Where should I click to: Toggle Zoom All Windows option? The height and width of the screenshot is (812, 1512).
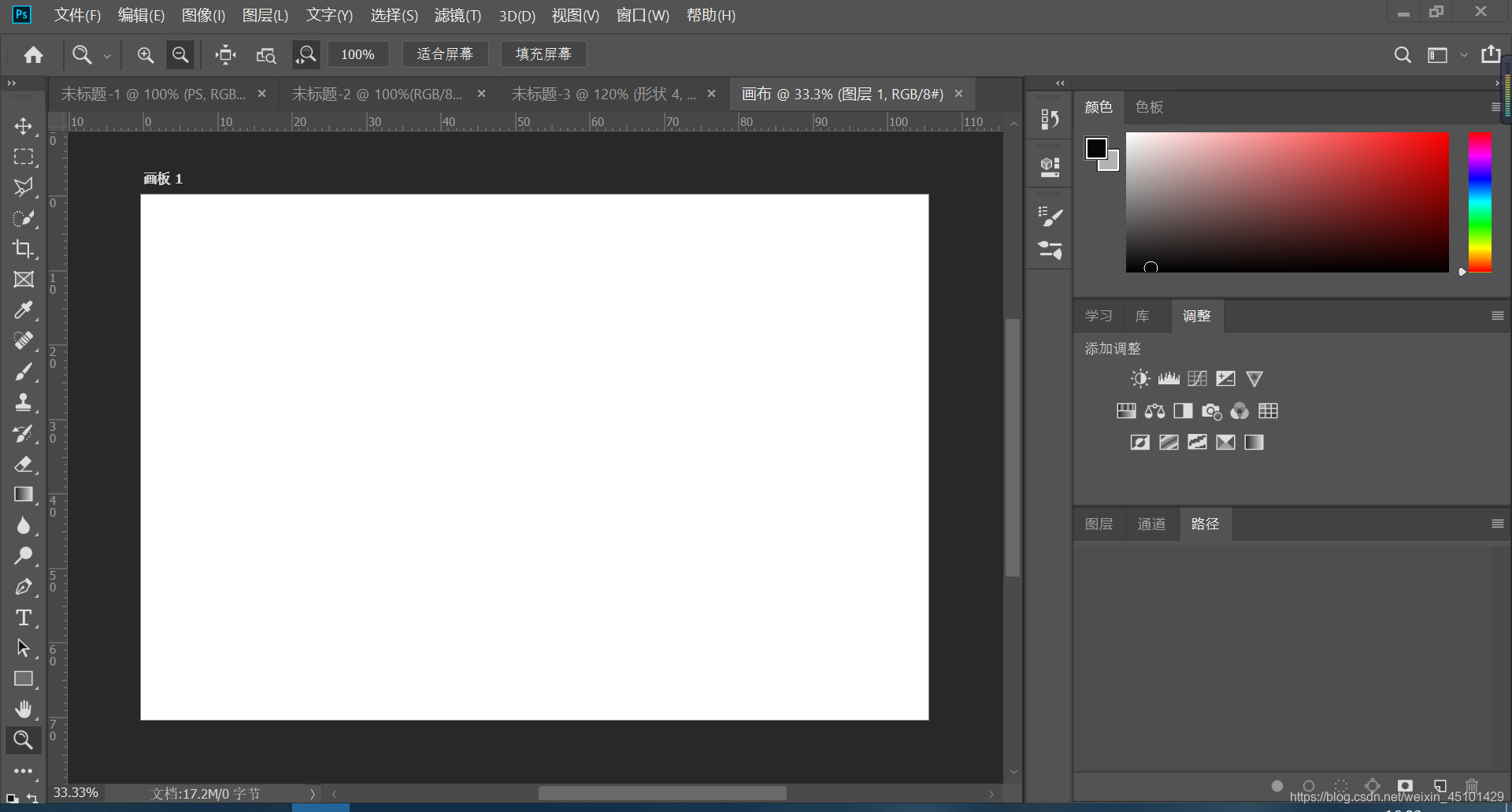(x=266, y=55)
